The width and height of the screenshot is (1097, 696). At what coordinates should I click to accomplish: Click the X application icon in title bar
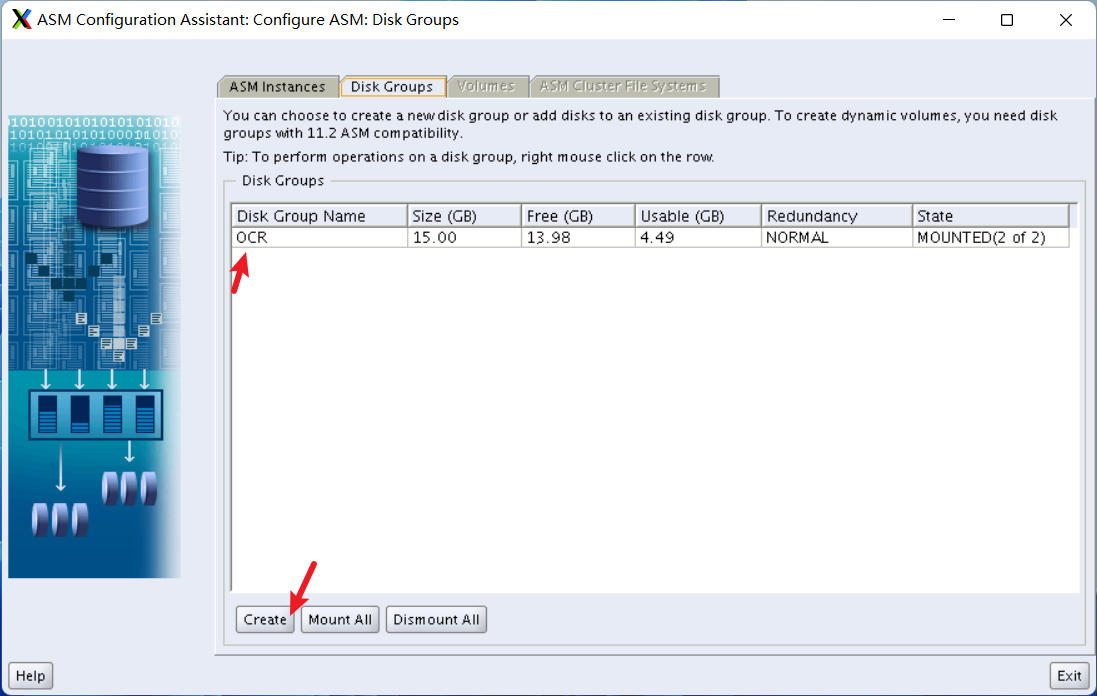click(x=22, y=19)
